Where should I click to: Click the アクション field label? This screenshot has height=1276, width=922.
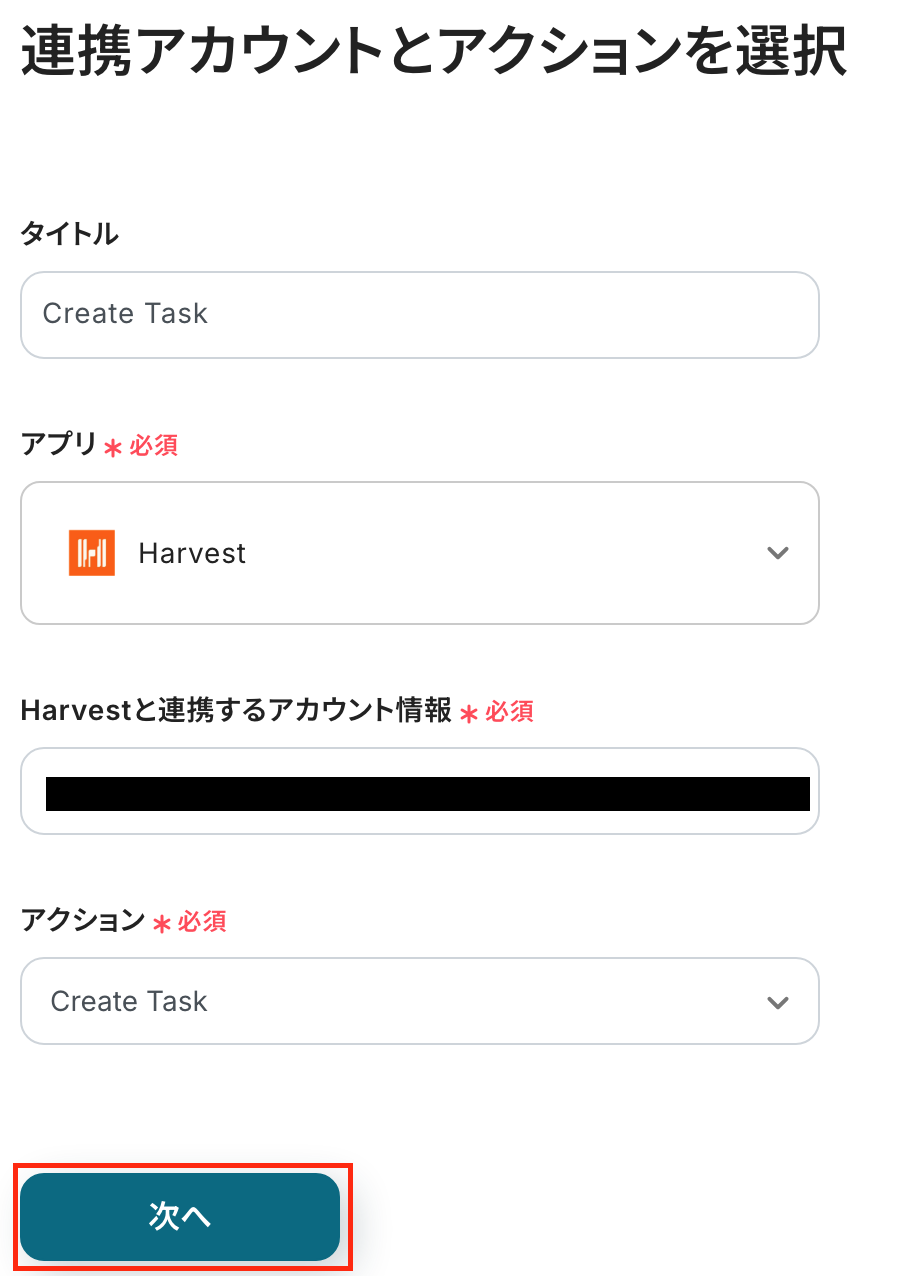pos(83,921)
